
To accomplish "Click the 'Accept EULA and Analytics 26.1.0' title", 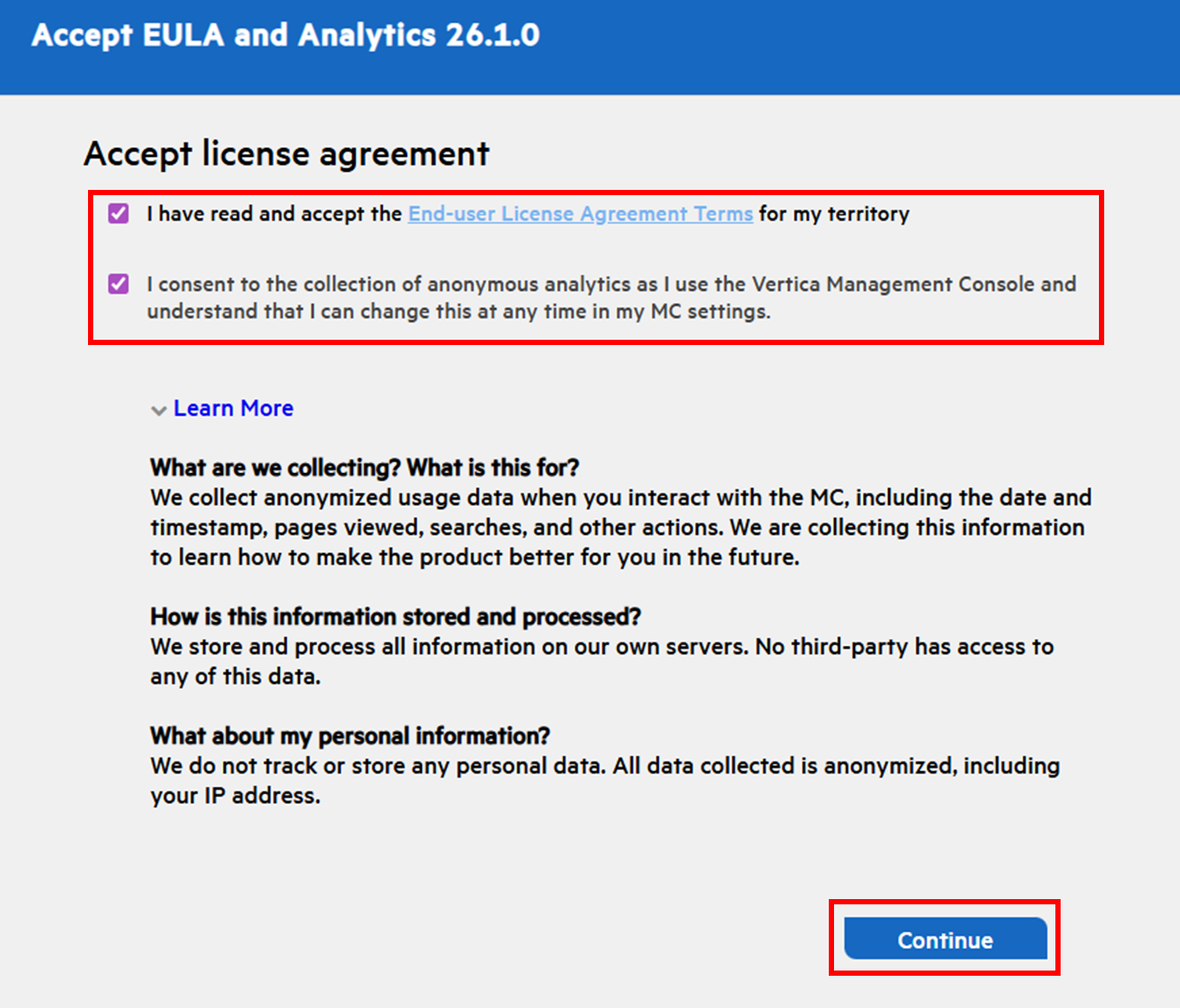I will (286, 35).
